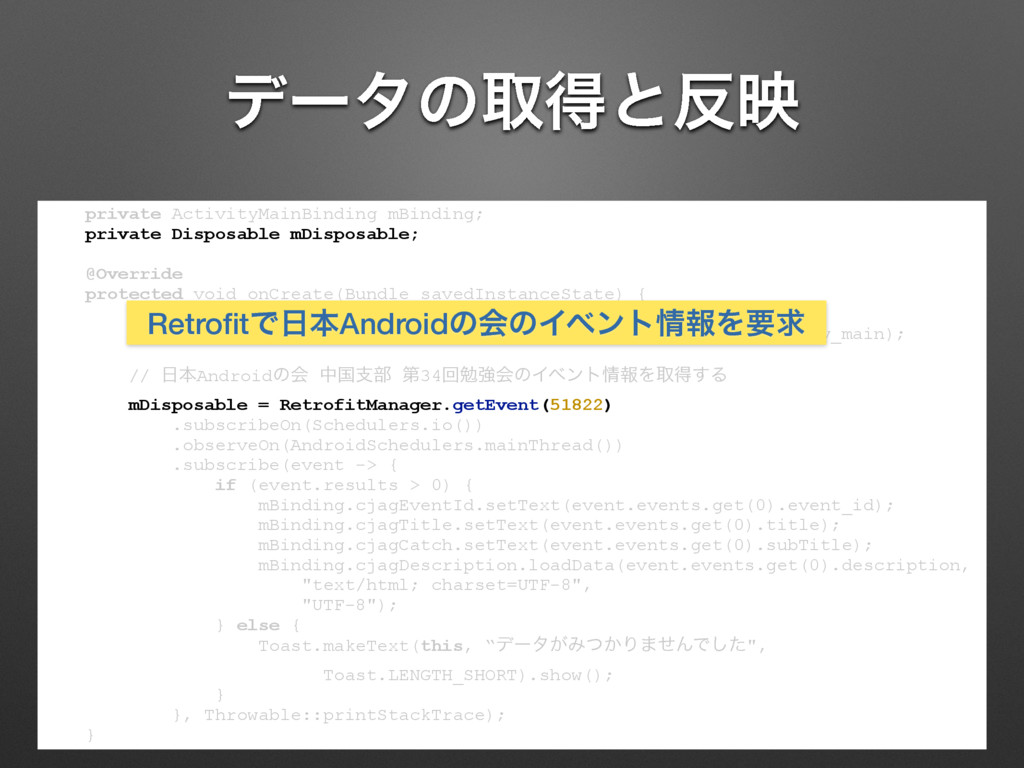Click the '} else {' line
1024x768 pixels.
tap(257, 626)
